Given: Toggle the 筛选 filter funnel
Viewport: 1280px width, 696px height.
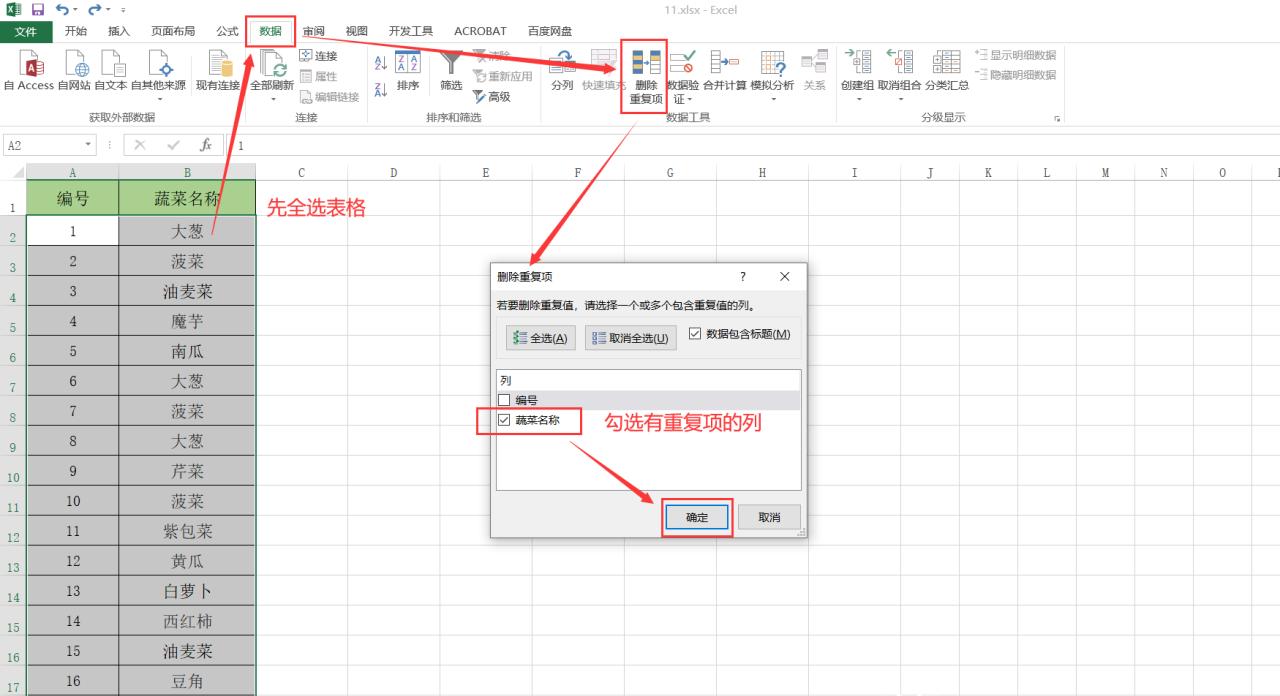Looking at the screenshot, I should point(452,70).
